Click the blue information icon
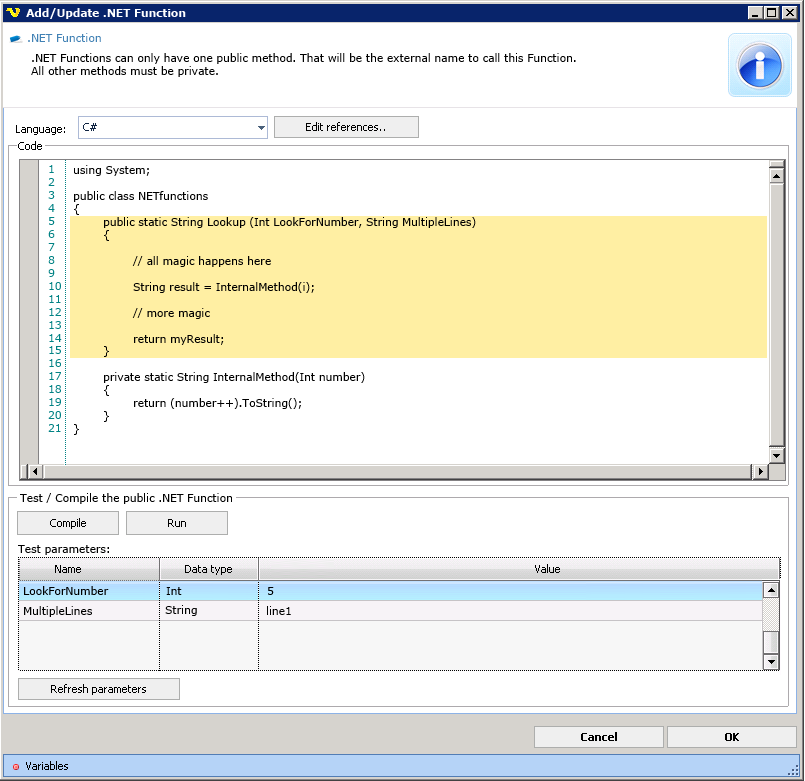 click(759, 65)
